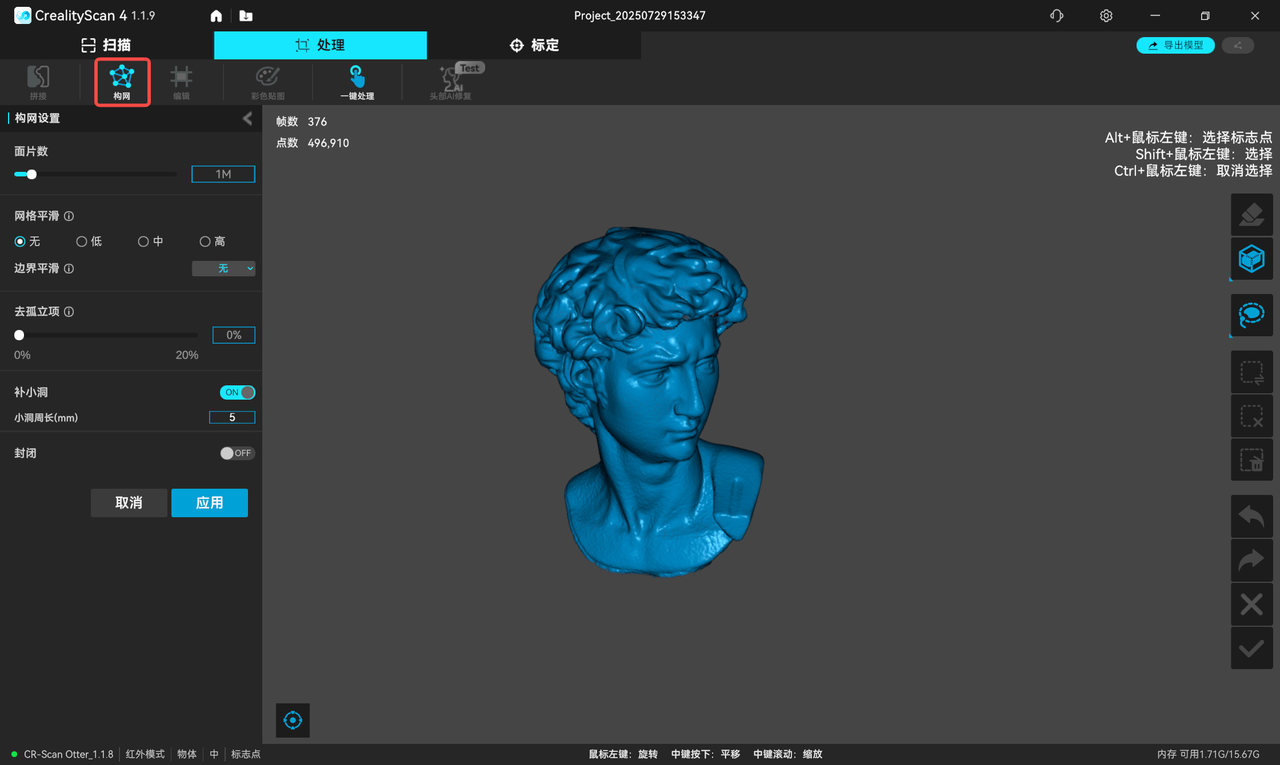Select 中 mesh smoothing level

pos(144,242)
